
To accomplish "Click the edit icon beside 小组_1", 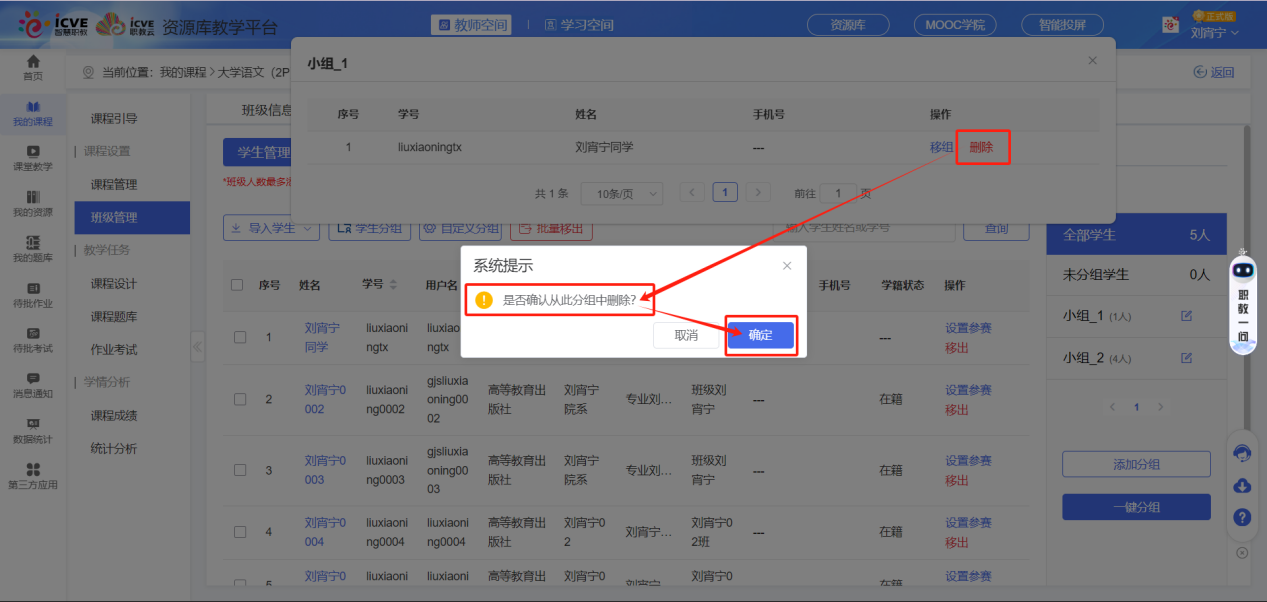I will click(1186, 316).
